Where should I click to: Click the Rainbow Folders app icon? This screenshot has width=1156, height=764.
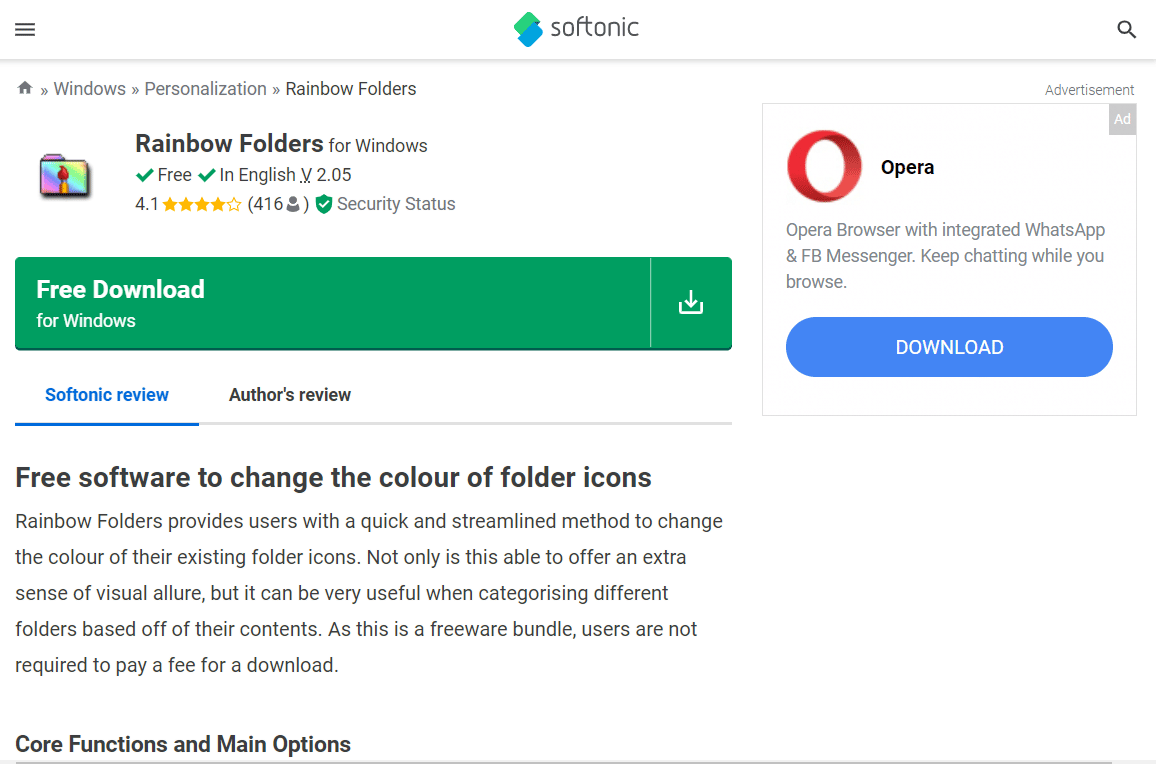65,176
